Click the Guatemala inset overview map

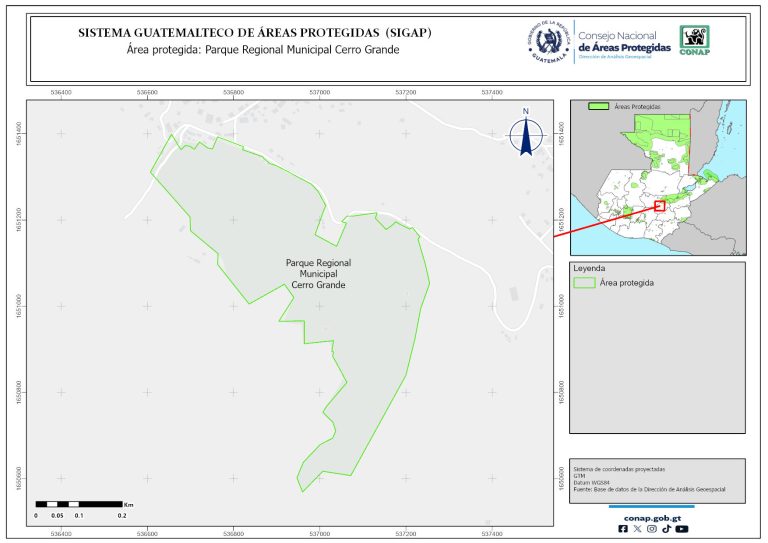pos(657,175)
